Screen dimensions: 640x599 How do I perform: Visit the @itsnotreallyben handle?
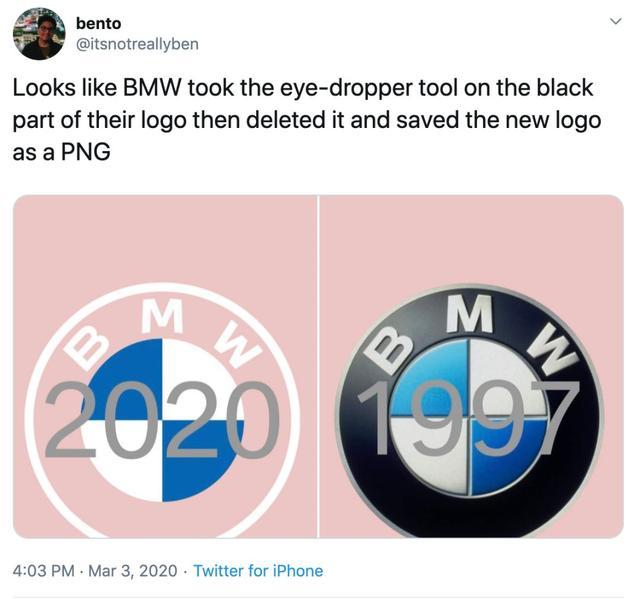pyautogui.click(x=137, y=44)
